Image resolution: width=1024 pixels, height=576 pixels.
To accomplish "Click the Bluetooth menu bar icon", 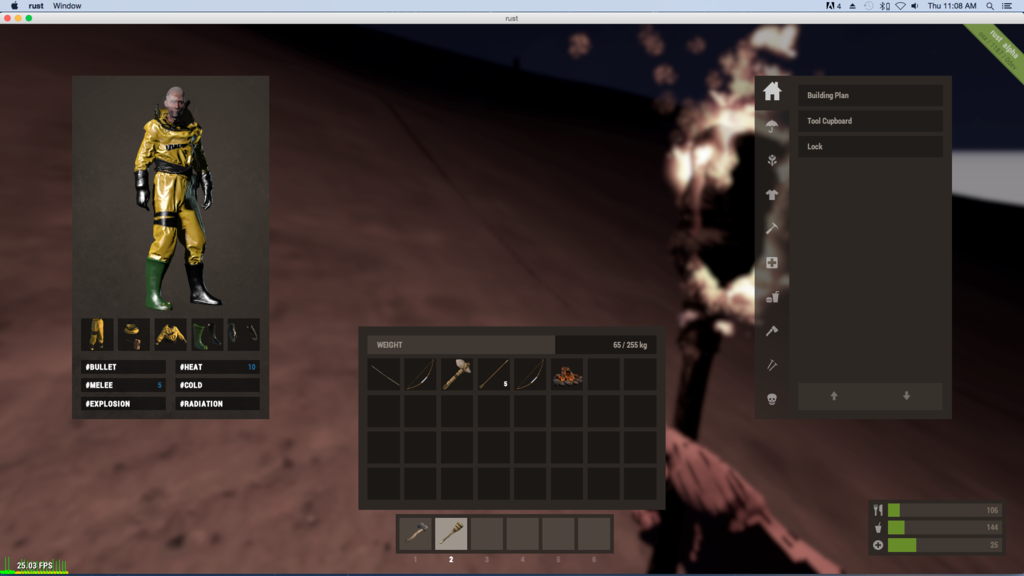I will [884, 6].
